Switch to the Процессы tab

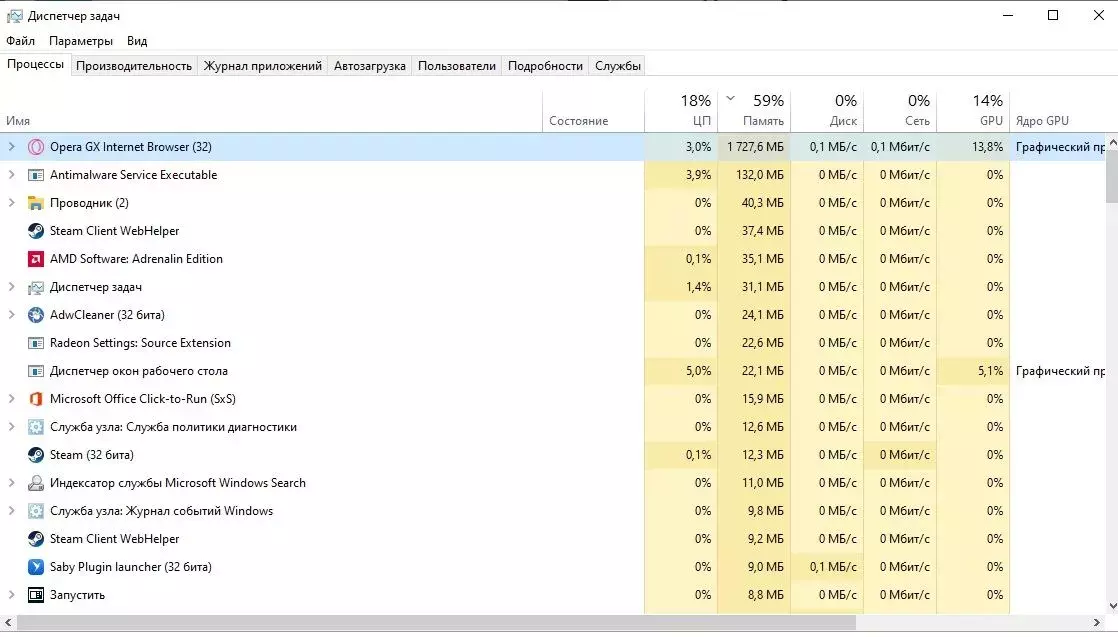click(36, 64)
